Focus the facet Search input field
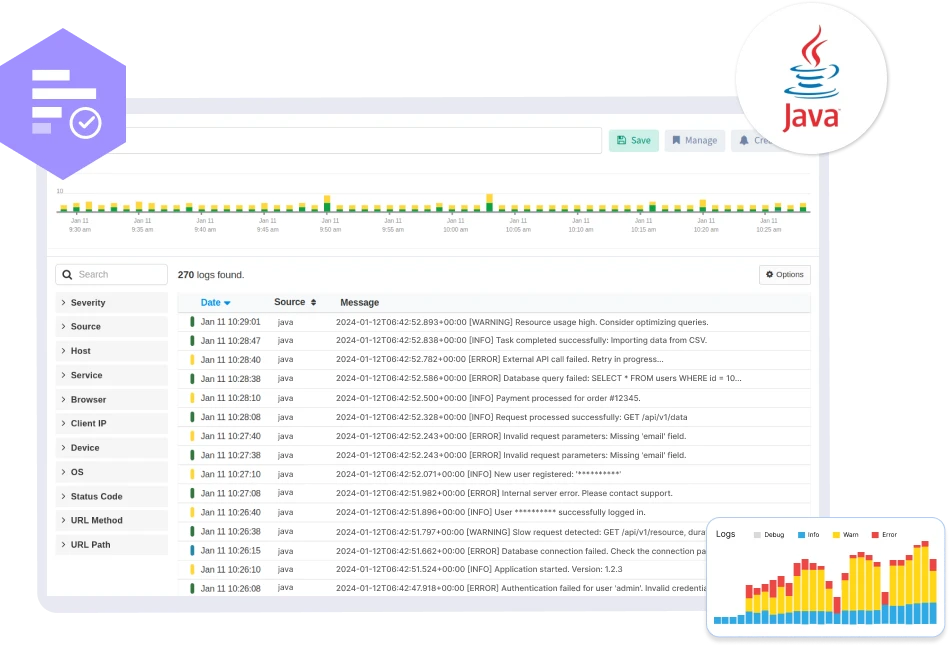The width and height of the screenshot is (950, 646). [x=111, y=275]
